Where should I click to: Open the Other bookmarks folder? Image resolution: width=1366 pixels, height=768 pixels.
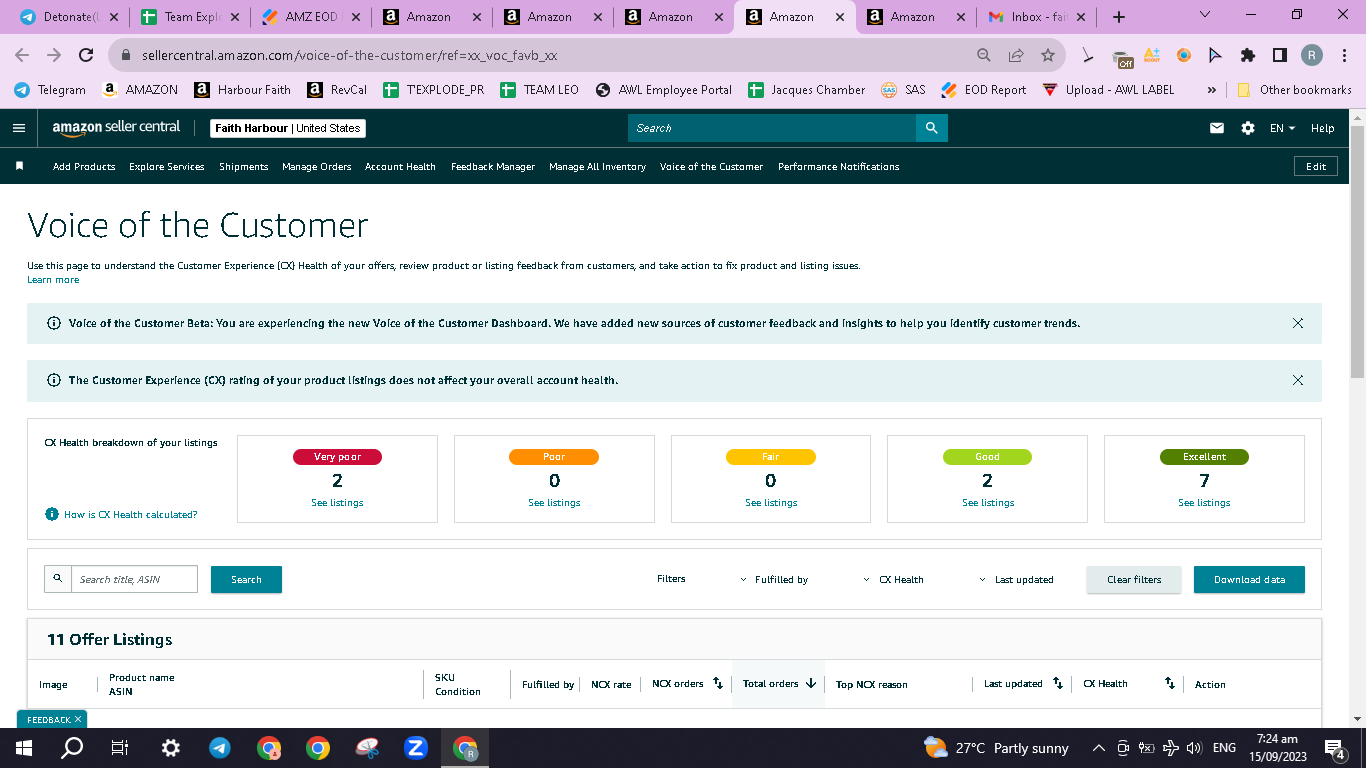click(1295, 89)
